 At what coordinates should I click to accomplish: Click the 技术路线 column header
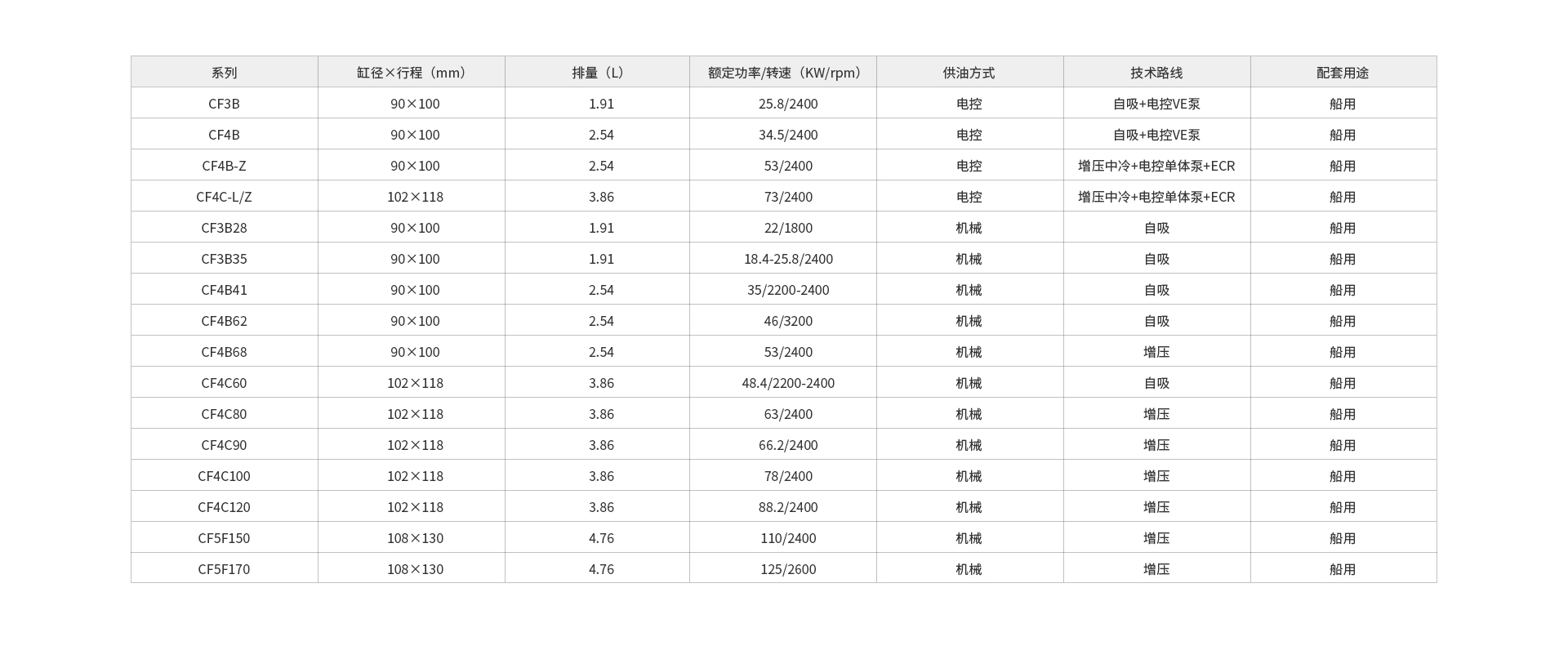[1156, 73]
